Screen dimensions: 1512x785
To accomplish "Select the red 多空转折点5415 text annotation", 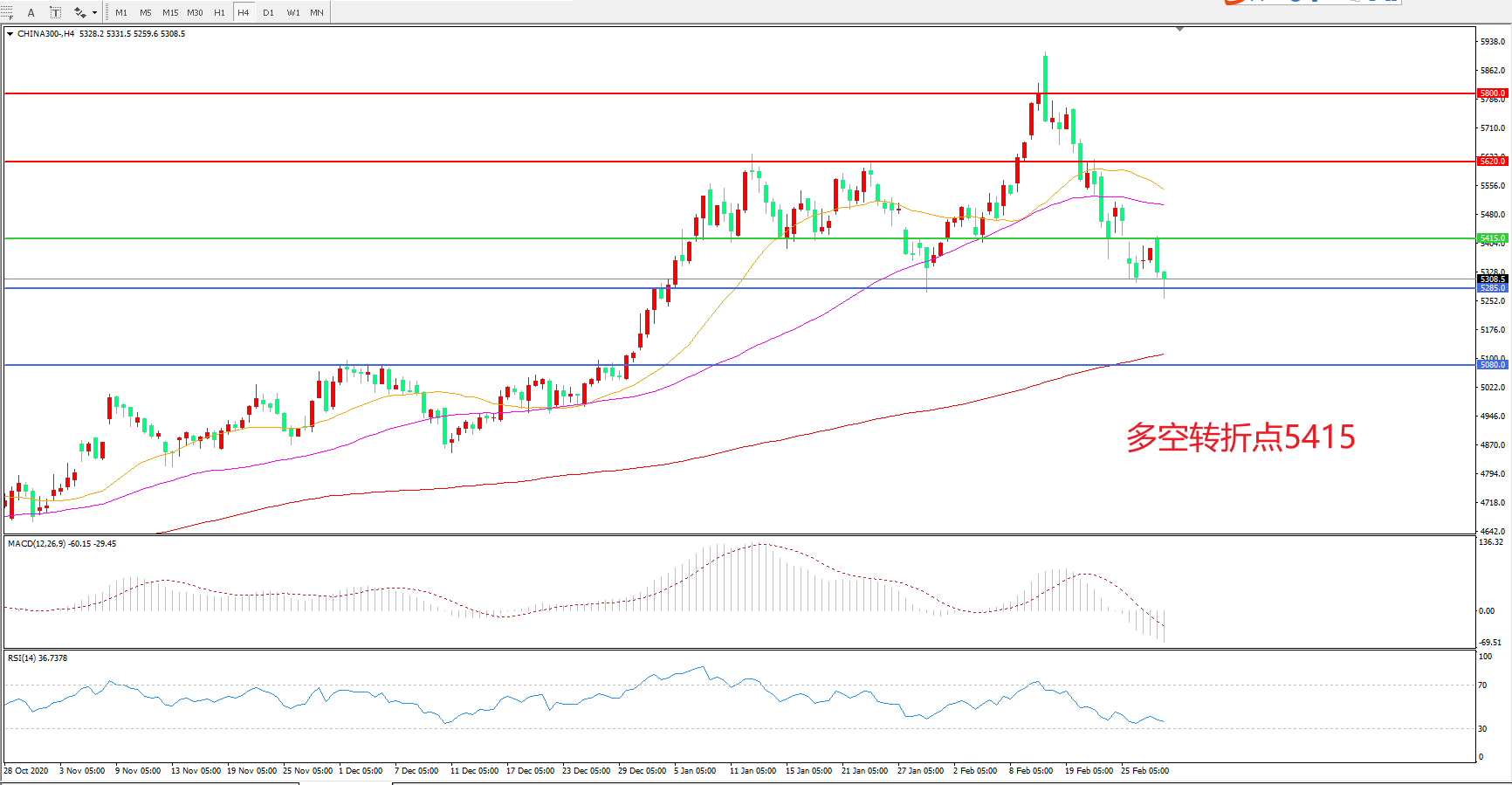I will (x=1240, y=437).
